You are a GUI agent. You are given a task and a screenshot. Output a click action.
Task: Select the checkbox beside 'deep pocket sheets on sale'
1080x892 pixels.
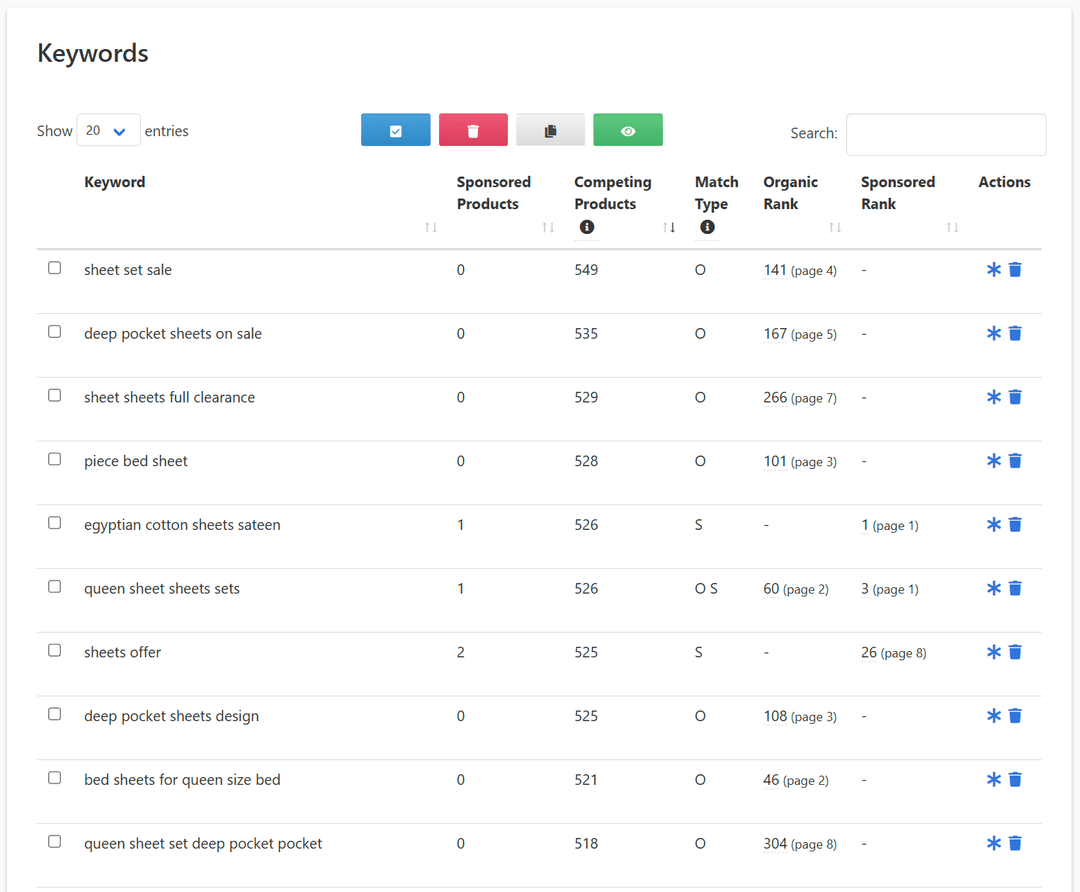coord(54,331)
